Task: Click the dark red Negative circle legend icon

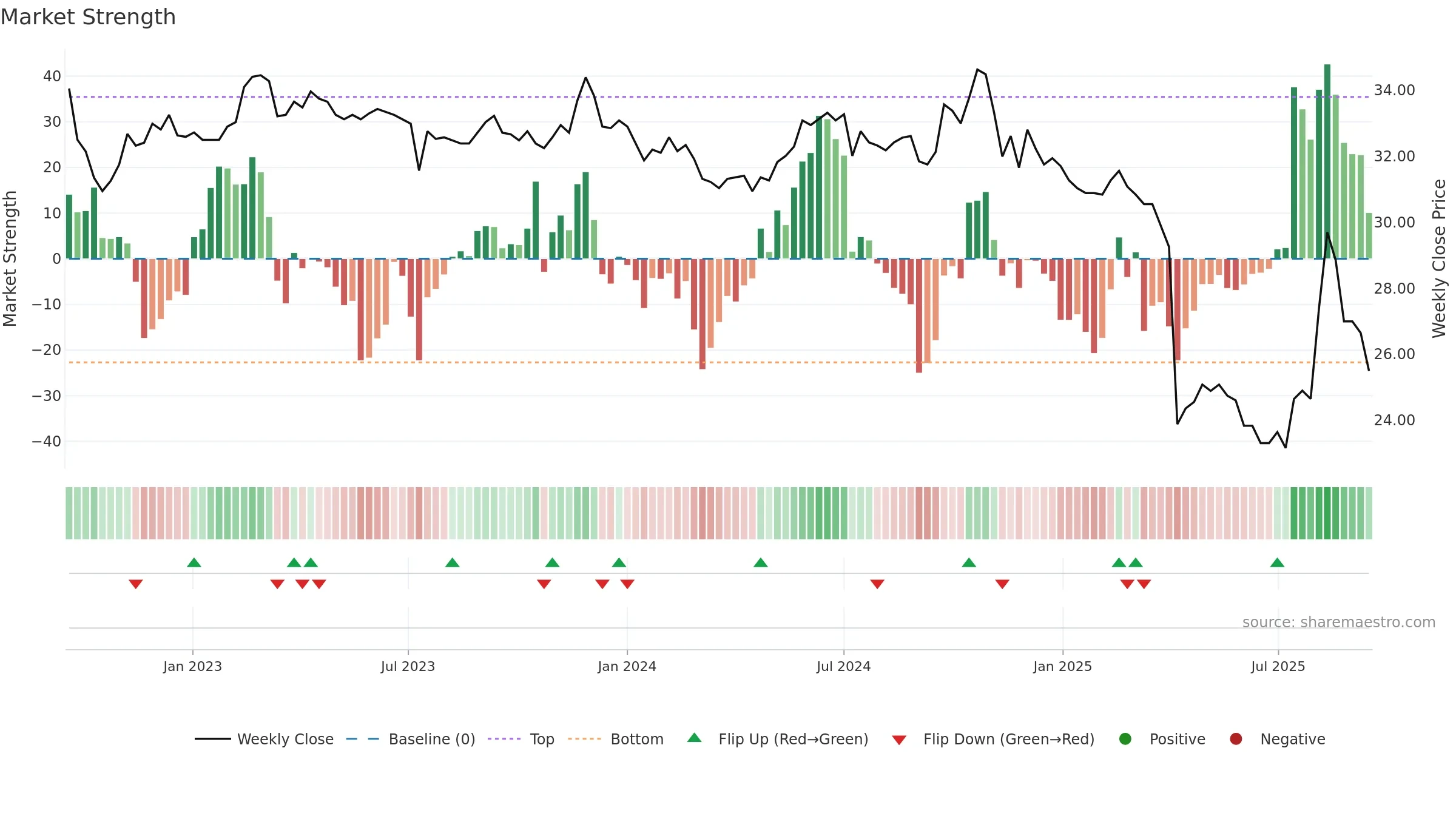Action: click(x=1236, y=739)
